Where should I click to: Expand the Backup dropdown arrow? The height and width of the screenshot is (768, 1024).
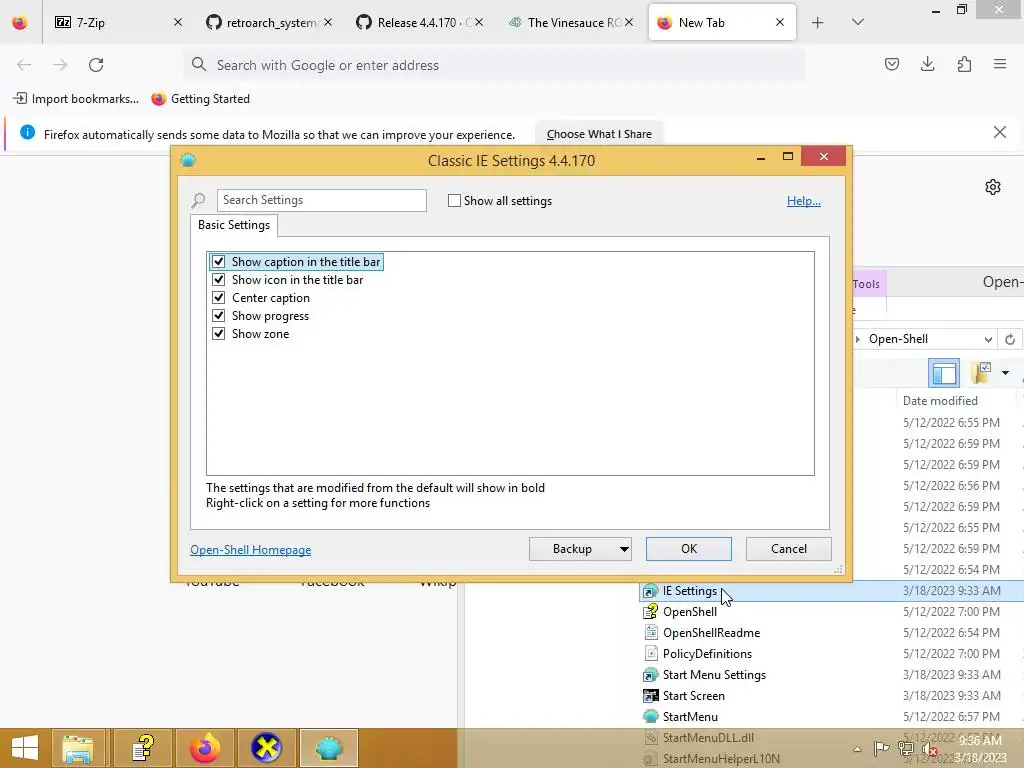tap(624, 549)
